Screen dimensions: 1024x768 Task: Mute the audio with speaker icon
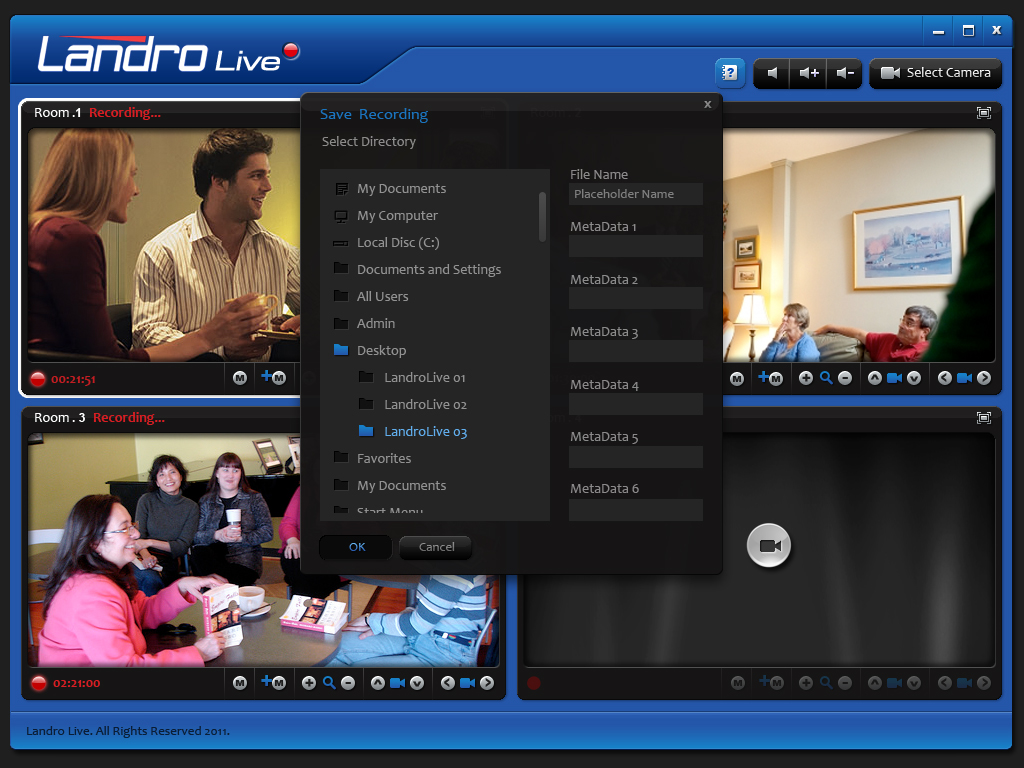click(772, 73)
